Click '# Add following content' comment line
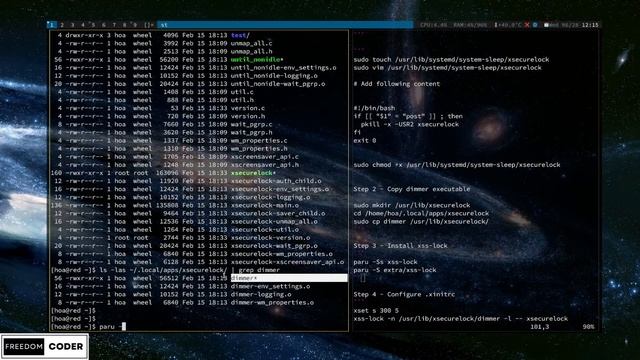Screen dimensions: 640x360 397,84
